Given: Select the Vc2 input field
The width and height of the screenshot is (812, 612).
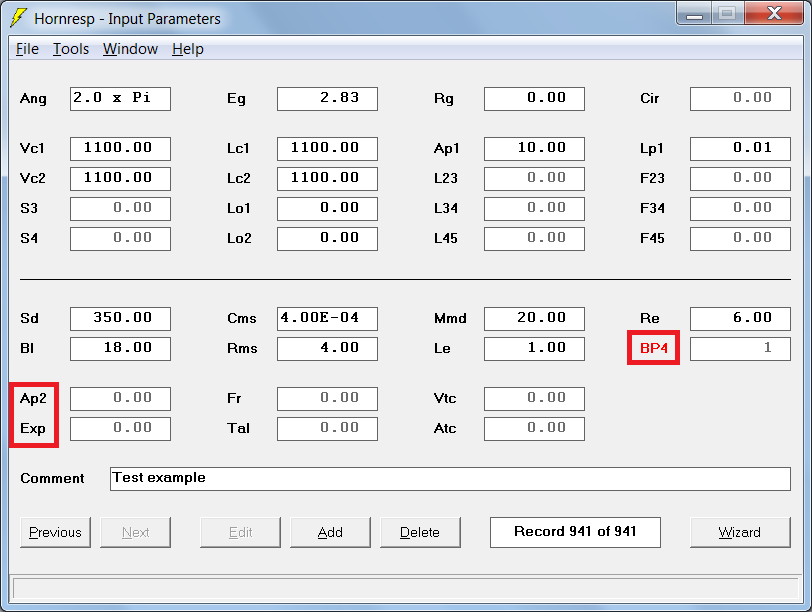Looking at the screenshot, I should (x=120, y=179).
